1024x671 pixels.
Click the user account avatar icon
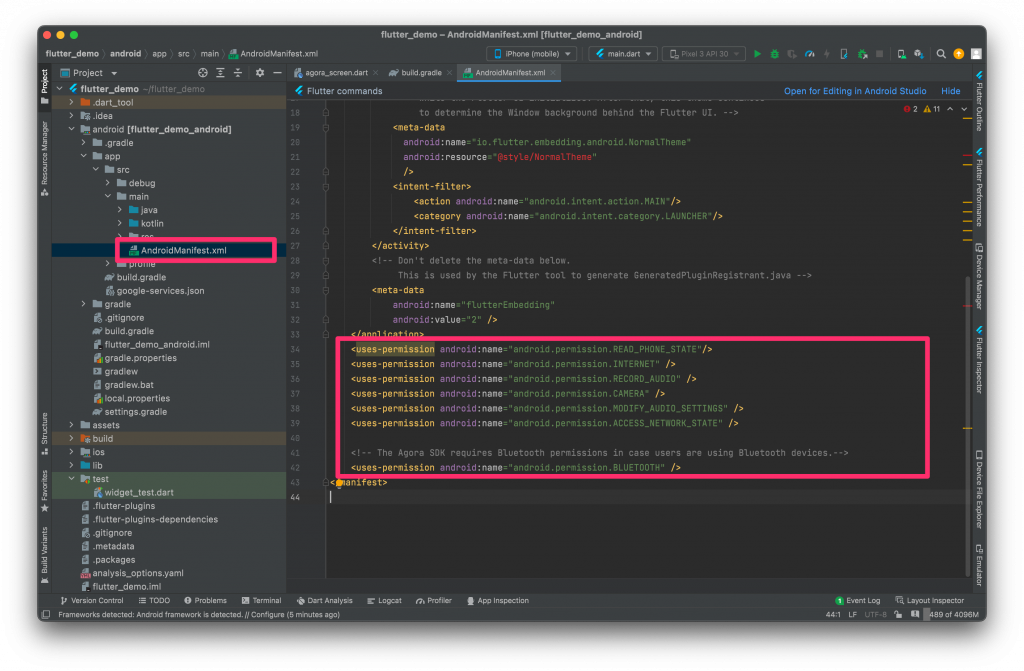point(976,54)
